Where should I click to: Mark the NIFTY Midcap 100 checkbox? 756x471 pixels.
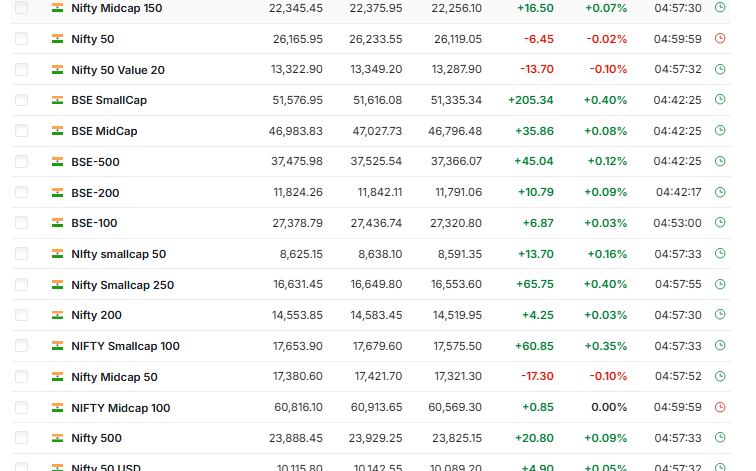click(21, 407)
